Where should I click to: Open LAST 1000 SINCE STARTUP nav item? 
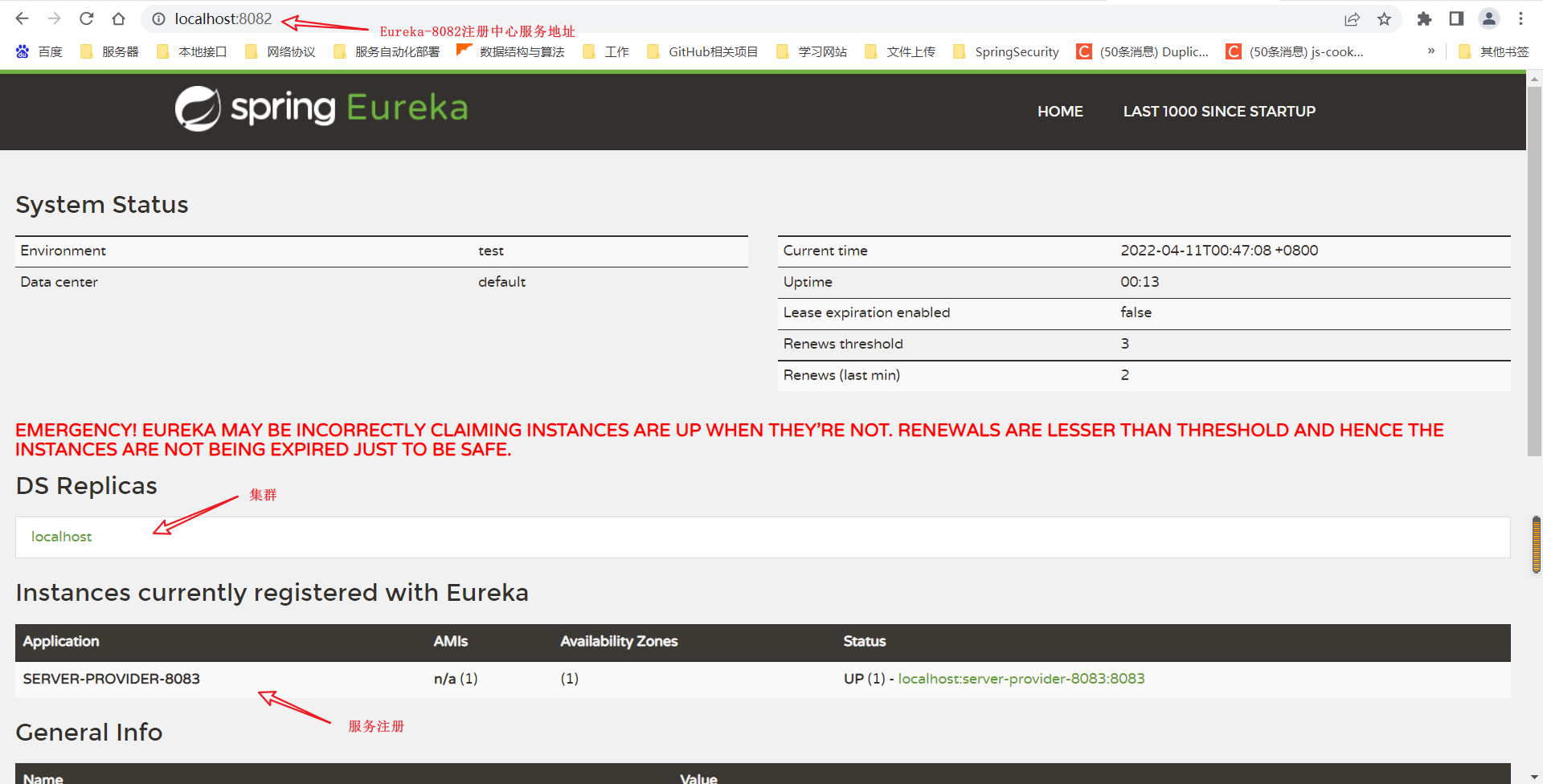(1219, 112)
